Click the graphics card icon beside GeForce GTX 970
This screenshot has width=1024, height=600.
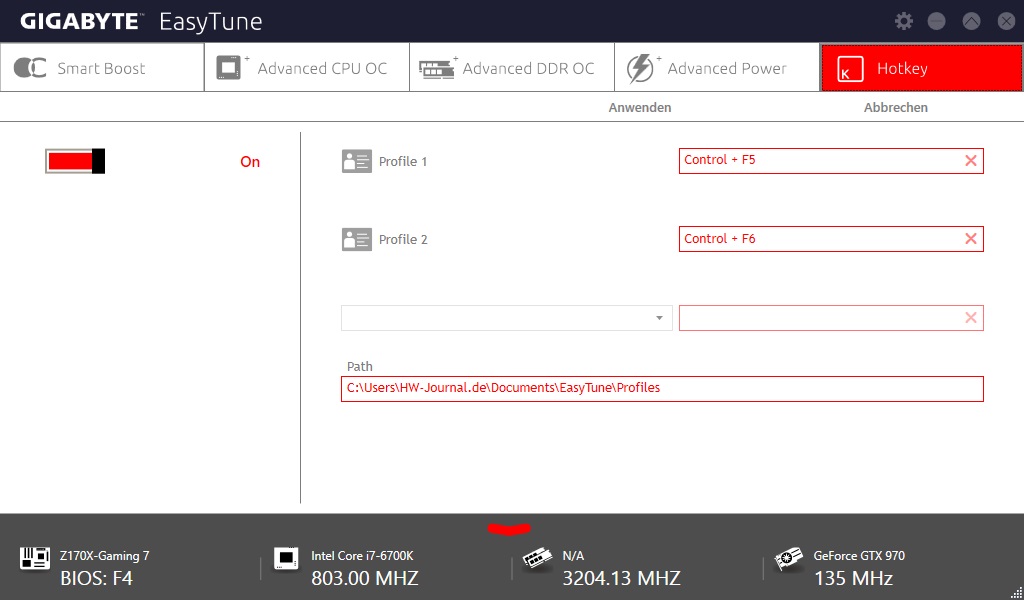[788, 559]
